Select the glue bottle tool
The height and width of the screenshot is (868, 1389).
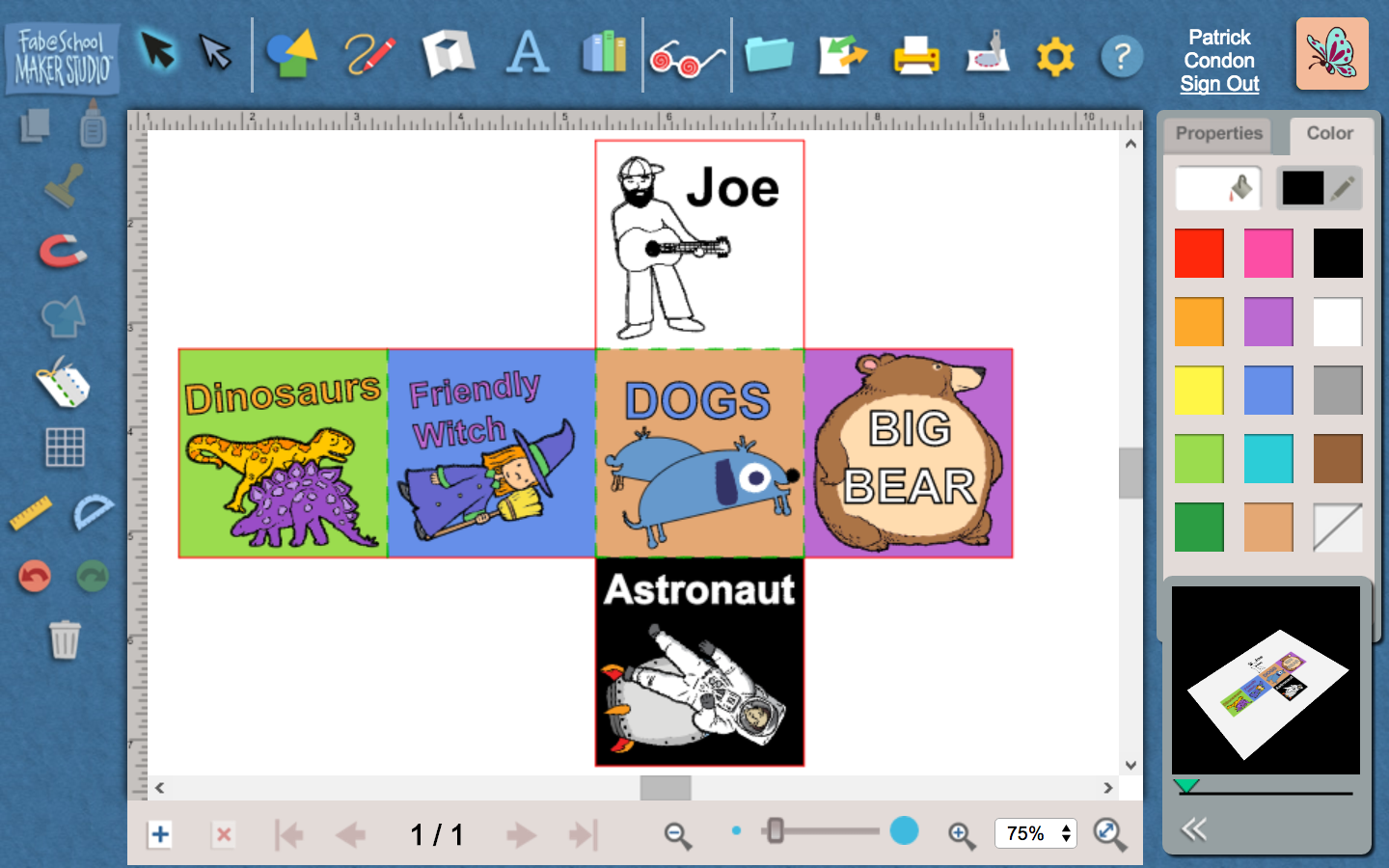(x=93, y=122)
